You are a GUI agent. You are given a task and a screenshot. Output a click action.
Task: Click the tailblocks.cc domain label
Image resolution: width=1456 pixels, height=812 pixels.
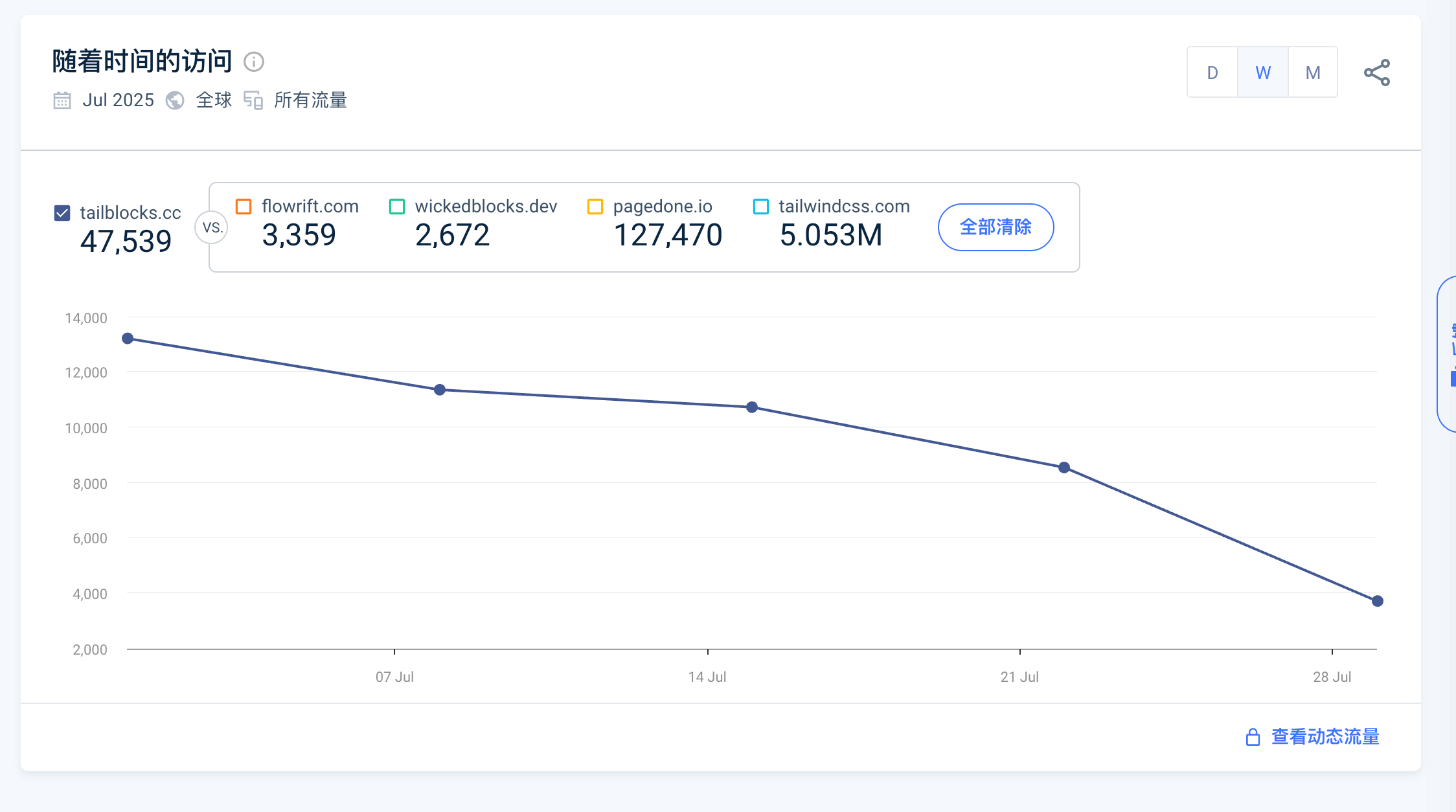130,213
